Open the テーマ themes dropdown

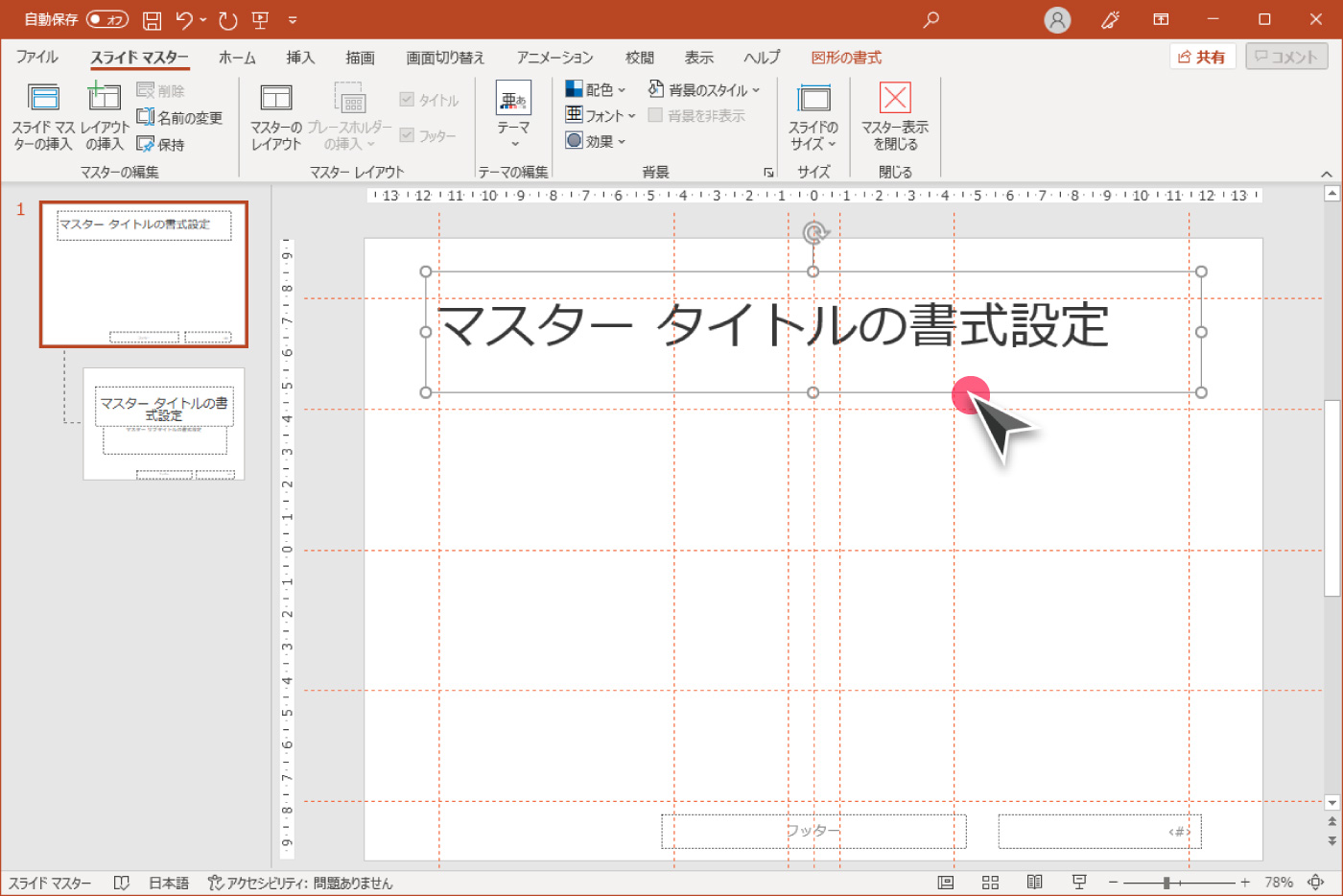pos(513,115)
